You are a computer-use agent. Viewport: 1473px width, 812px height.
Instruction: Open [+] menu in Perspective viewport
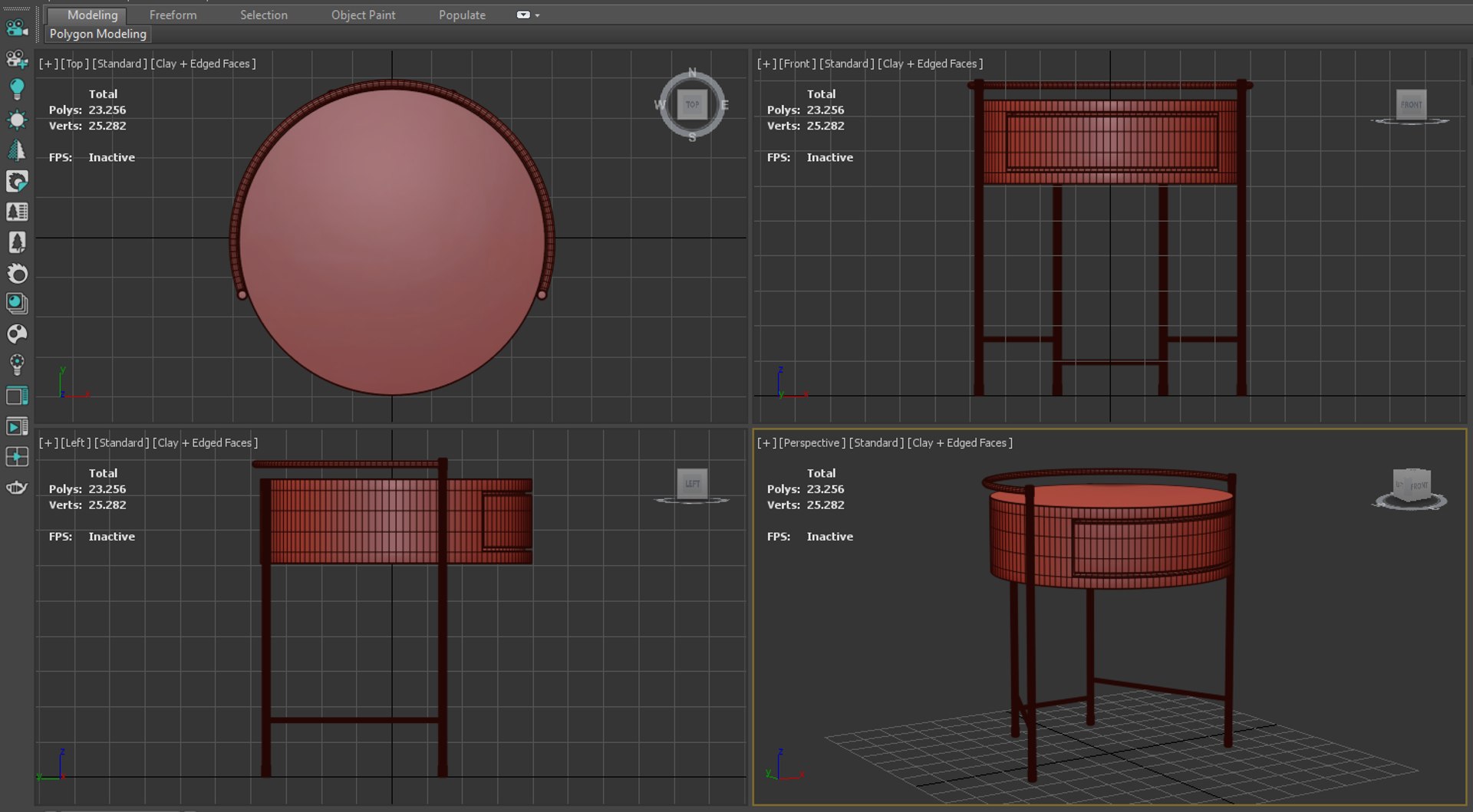pyautogui.click(x=766, y=442)
